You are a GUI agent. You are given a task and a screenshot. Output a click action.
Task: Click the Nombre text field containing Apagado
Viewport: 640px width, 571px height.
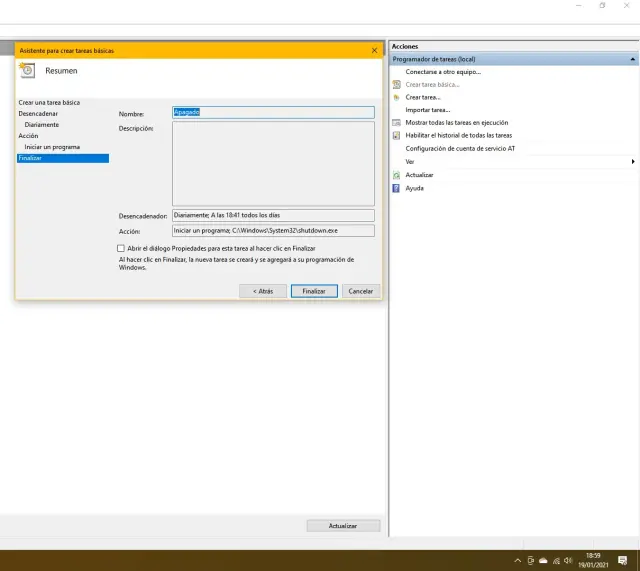[273, 112]
